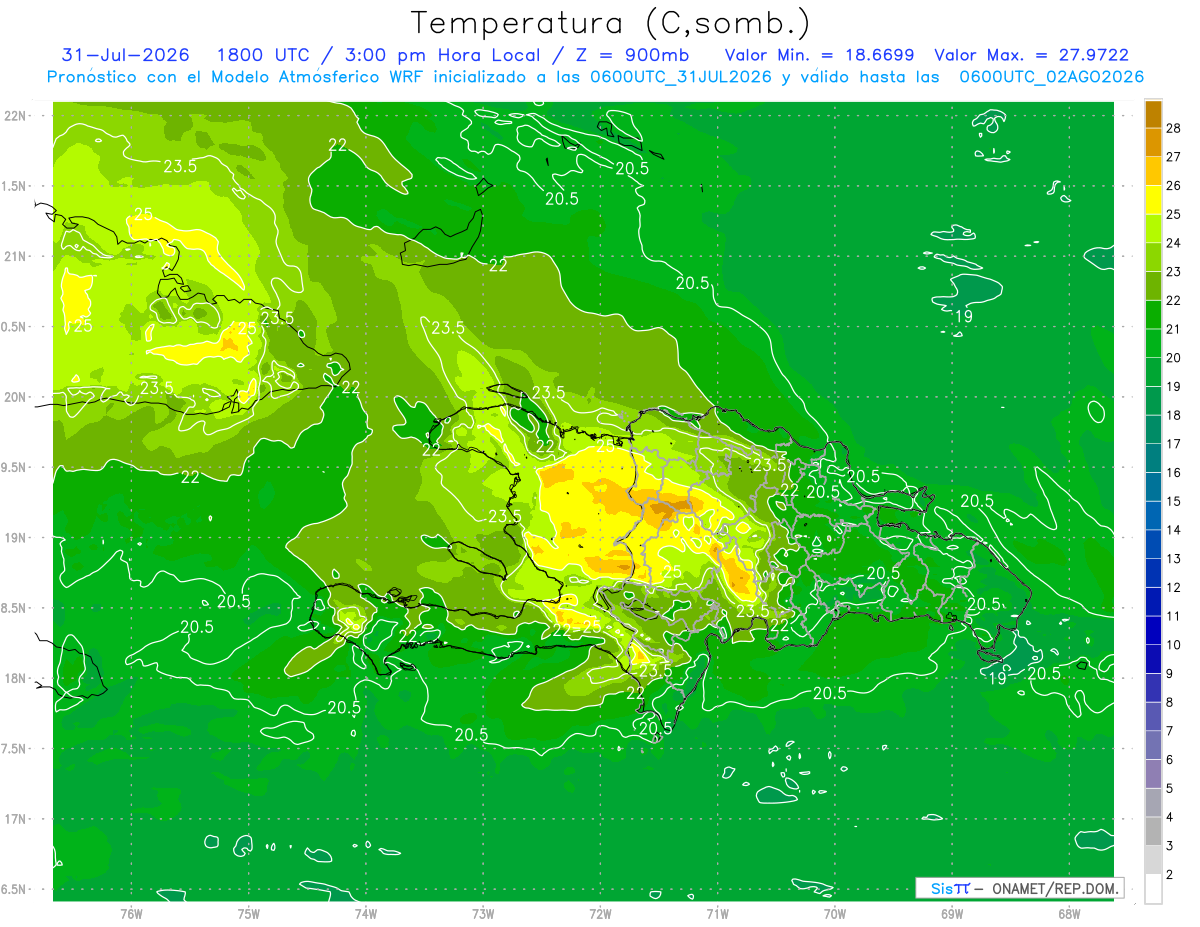Screen dimensions: 1200x927
Task: Click '0600UTC_31JUL2026' initialization time
Action: [x=681, y=77]
